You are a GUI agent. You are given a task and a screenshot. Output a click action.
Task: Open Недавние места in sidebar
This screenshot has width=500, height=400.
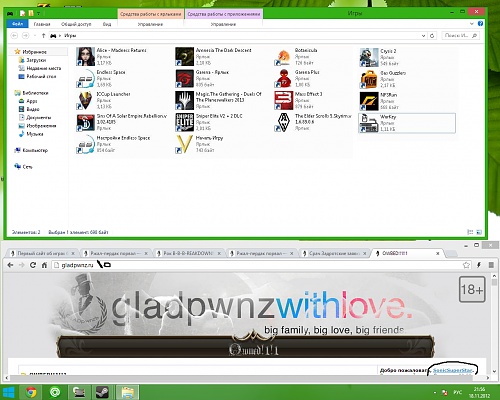(x=40, y=68)
